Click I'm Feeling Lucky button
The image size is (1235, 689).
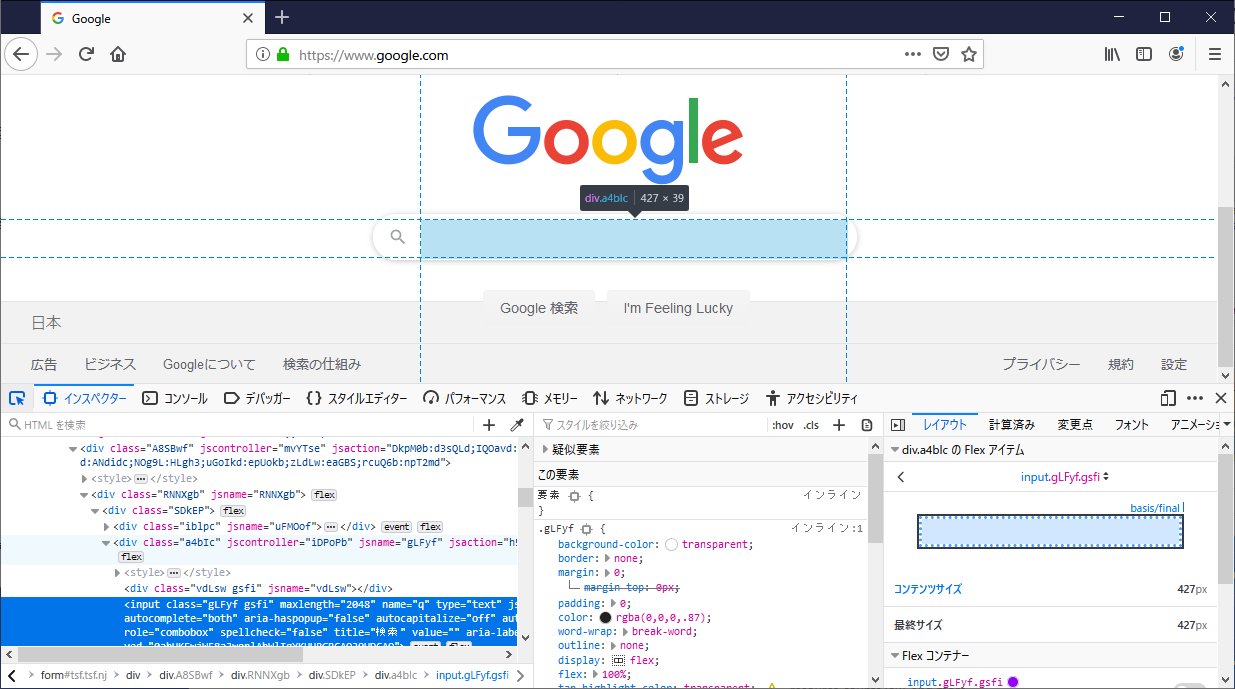678,308
